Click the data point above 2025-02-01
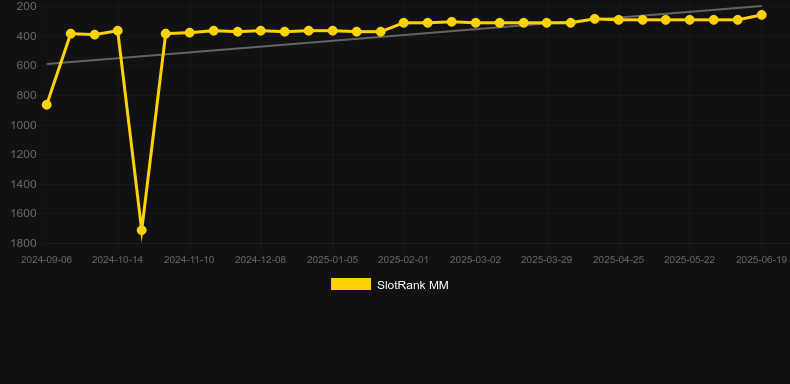 click(404, 23)
